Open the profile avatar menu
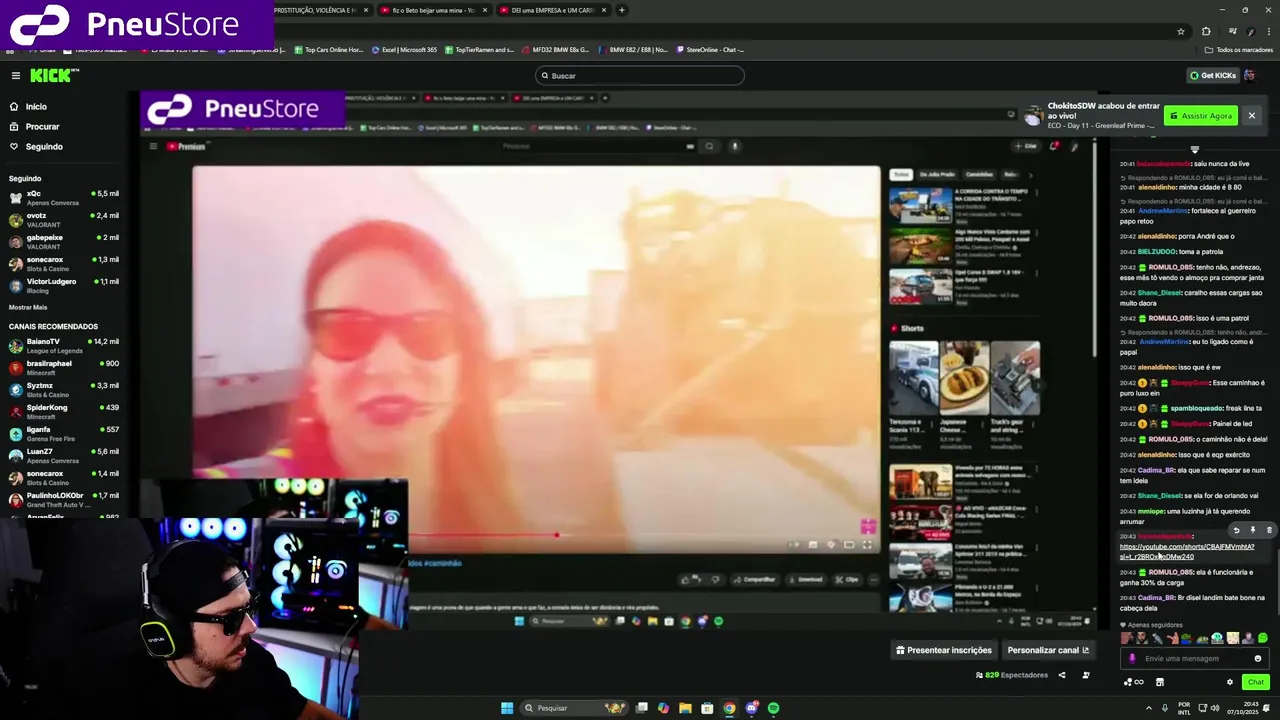Screen dimensions: 1280x720 [x=1250, y=75]
